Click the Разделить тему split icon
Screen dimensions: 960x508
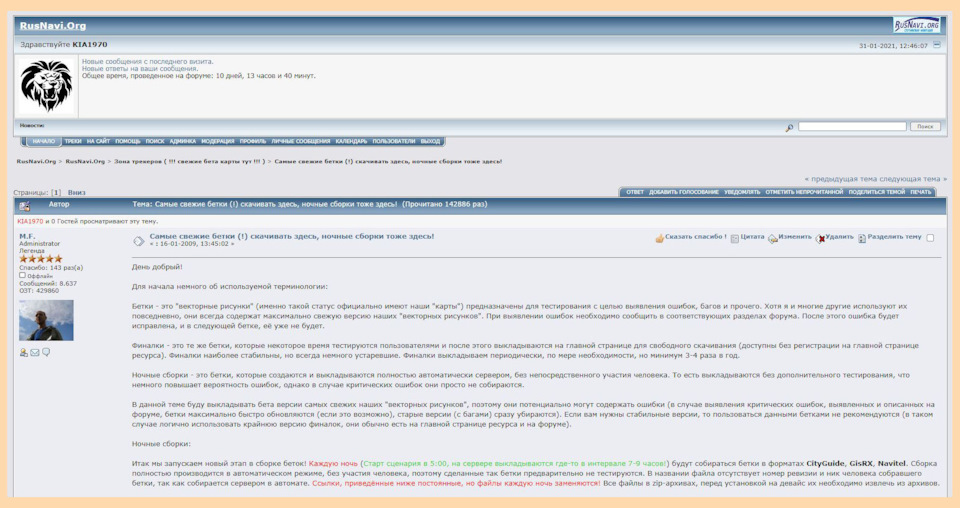point(862,238)
